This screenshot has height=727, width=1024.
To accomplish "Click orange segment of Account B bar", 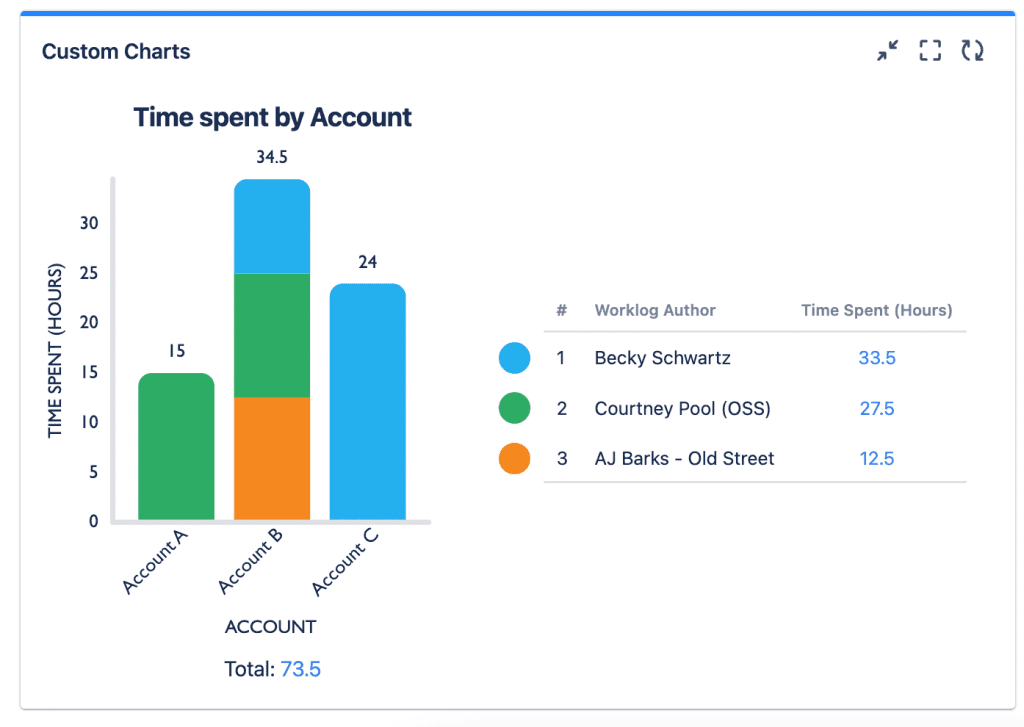I will pyautogui.click(x=272, y=458).
